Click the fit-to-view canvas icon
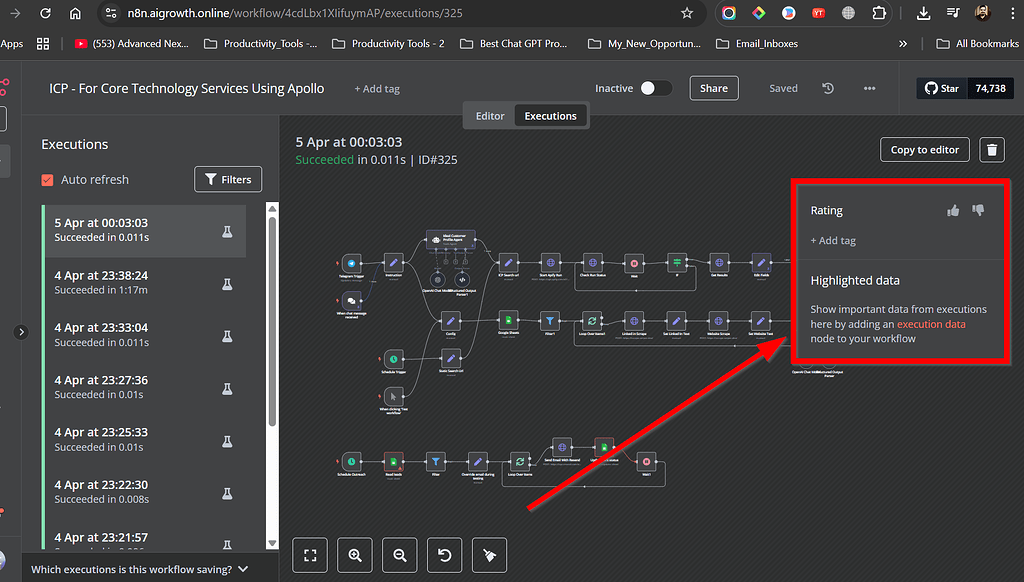The width and height of the screenshot is (1024, 582). coord(311,555)
